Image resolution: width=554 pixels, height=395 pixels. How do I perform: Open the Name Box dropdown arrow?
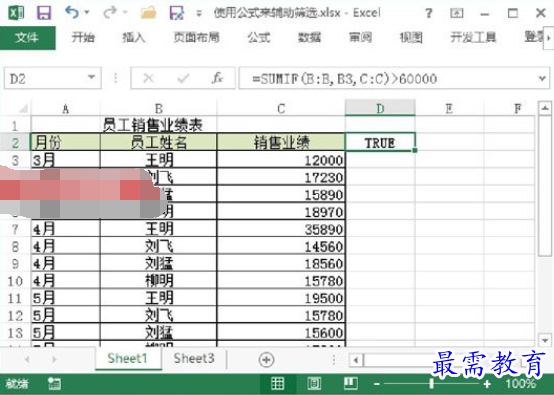tap(92, 77)
